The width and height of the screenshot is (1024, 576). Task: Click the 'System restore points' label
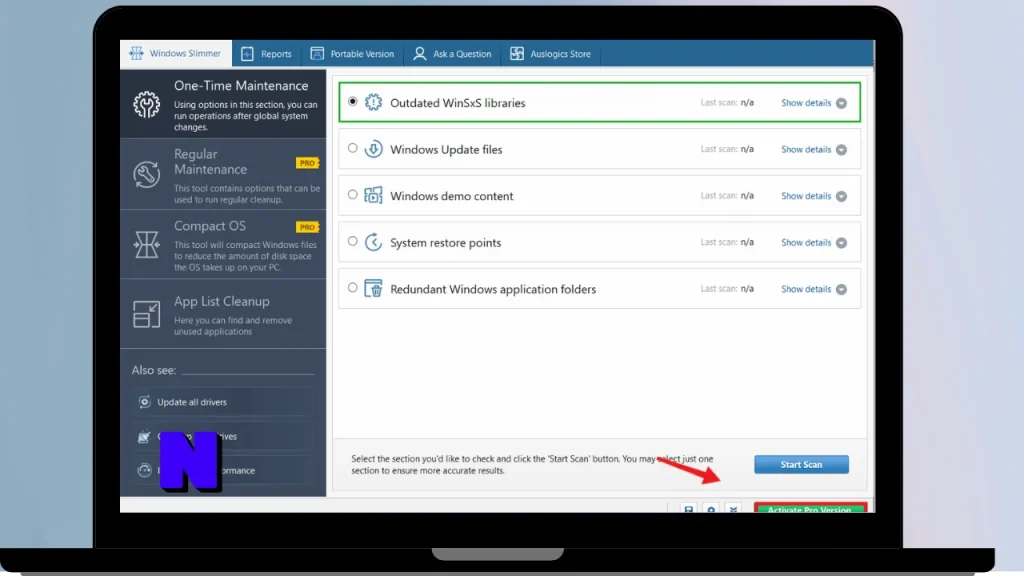[x=445, y=242]
